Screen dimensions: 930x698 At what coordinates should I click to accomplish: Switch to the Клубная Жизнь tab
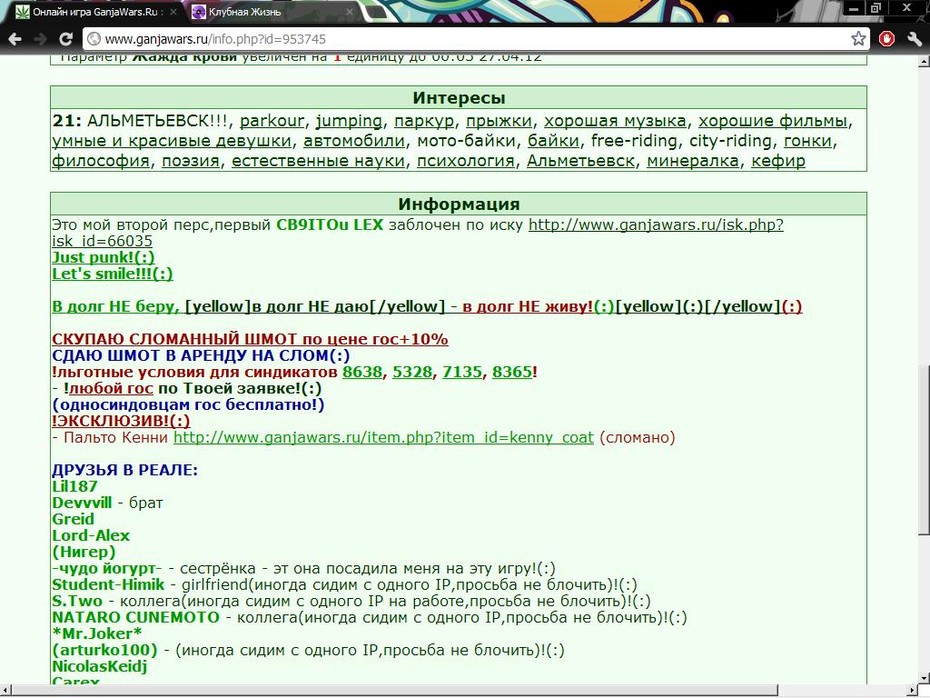pos(273,11)
